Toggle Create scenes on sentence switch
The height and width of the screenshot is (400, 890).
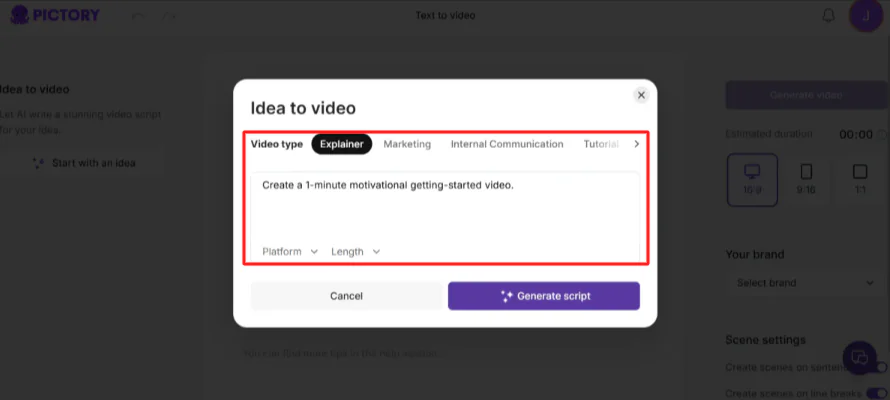point(879,368)
